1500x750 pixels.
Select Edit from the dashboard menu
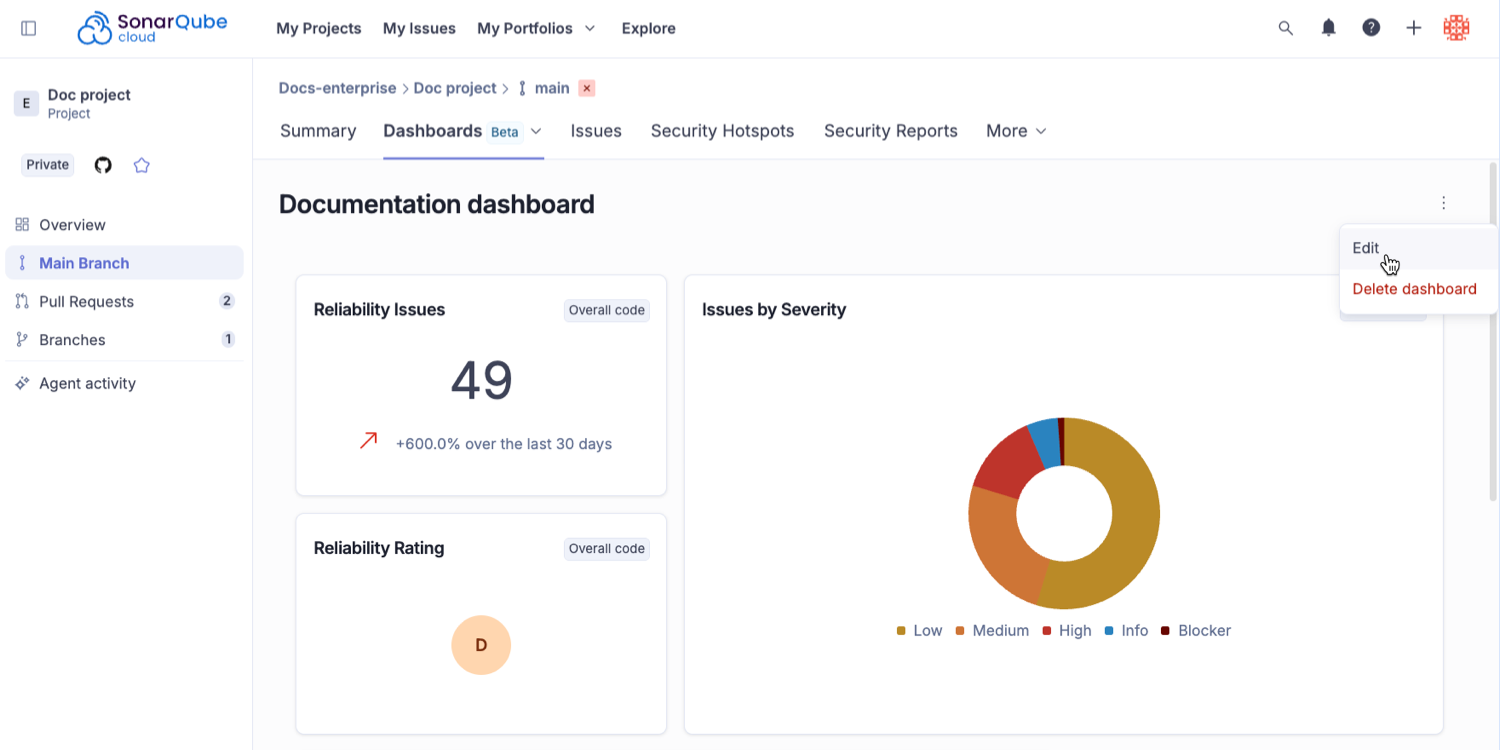click(x=1365, y=248)
